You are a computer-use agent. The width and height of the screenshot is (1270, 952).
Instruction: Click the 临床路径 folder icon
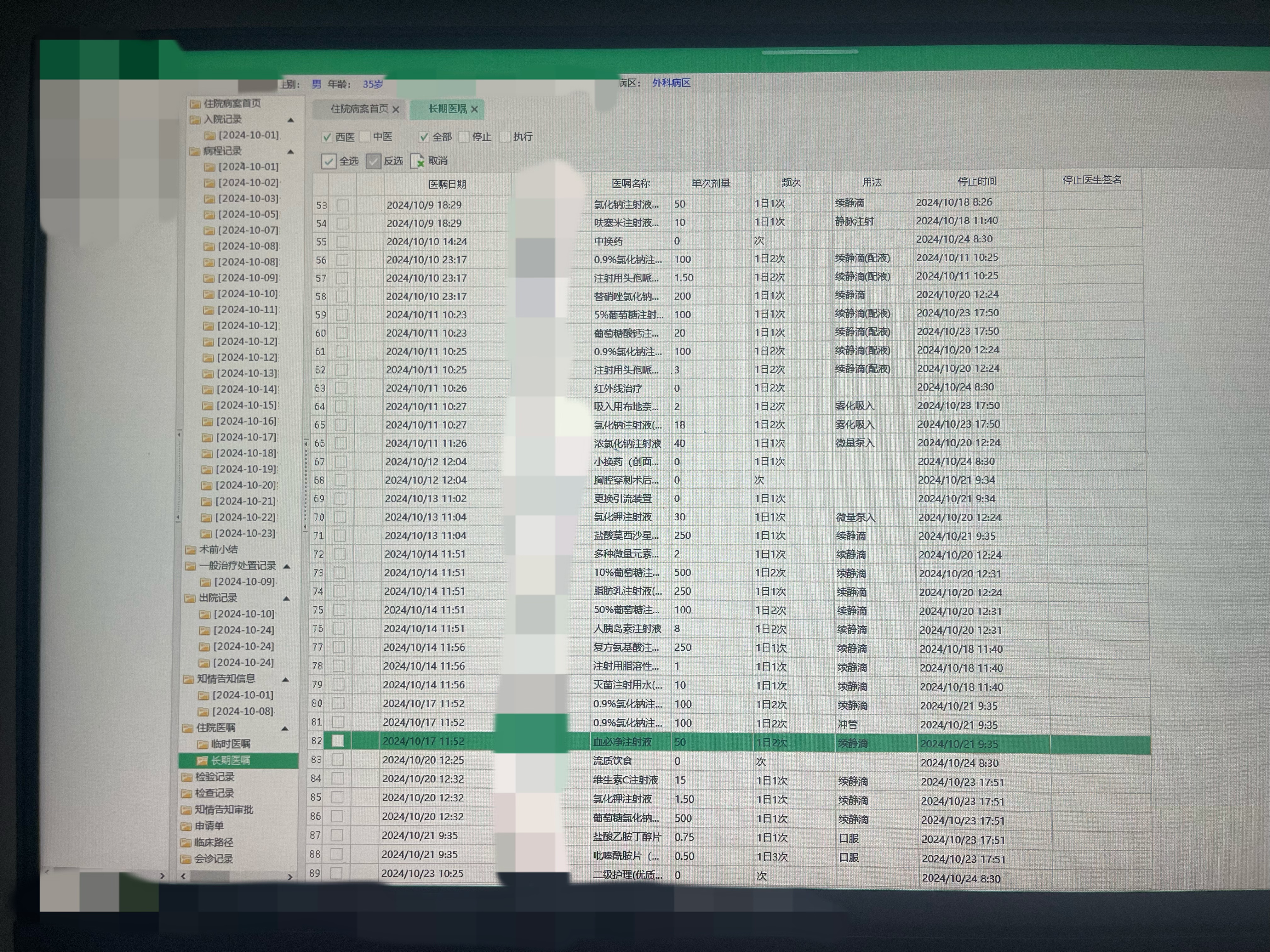(186, 842)
